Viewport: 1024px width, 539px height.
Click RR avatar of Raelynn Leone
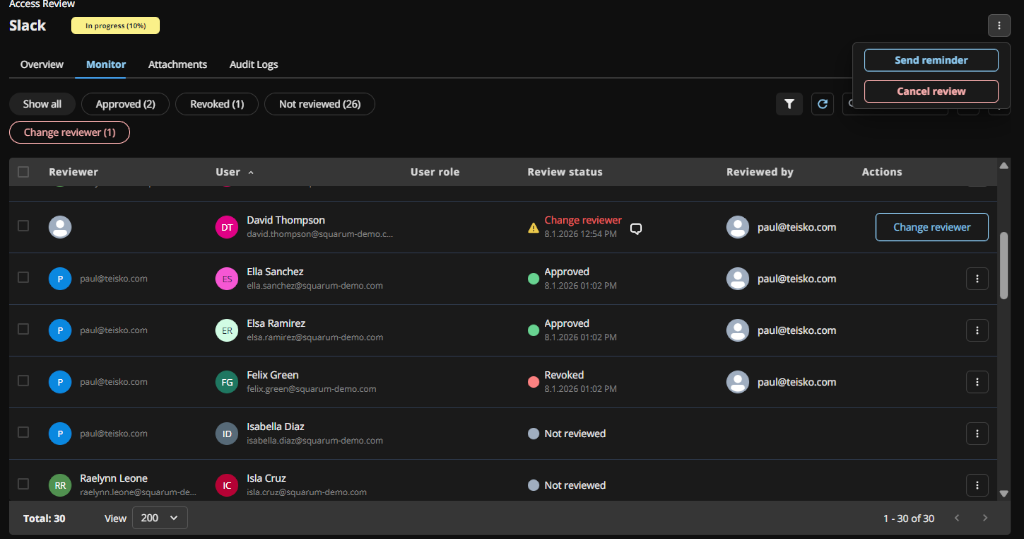tap(60, 485)
